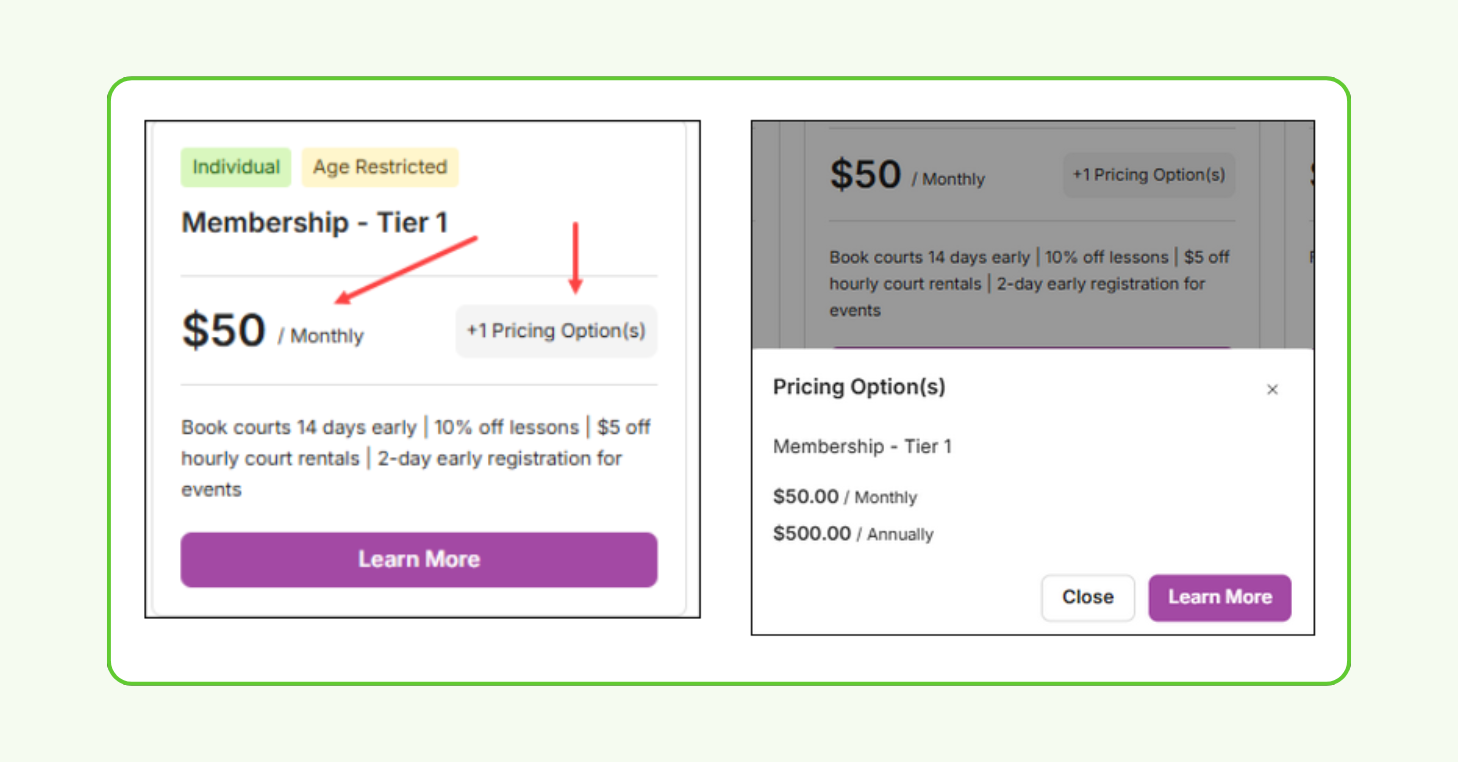
Task: Click the Pricing Option(s) dialog title
Action: click(858, 387)
